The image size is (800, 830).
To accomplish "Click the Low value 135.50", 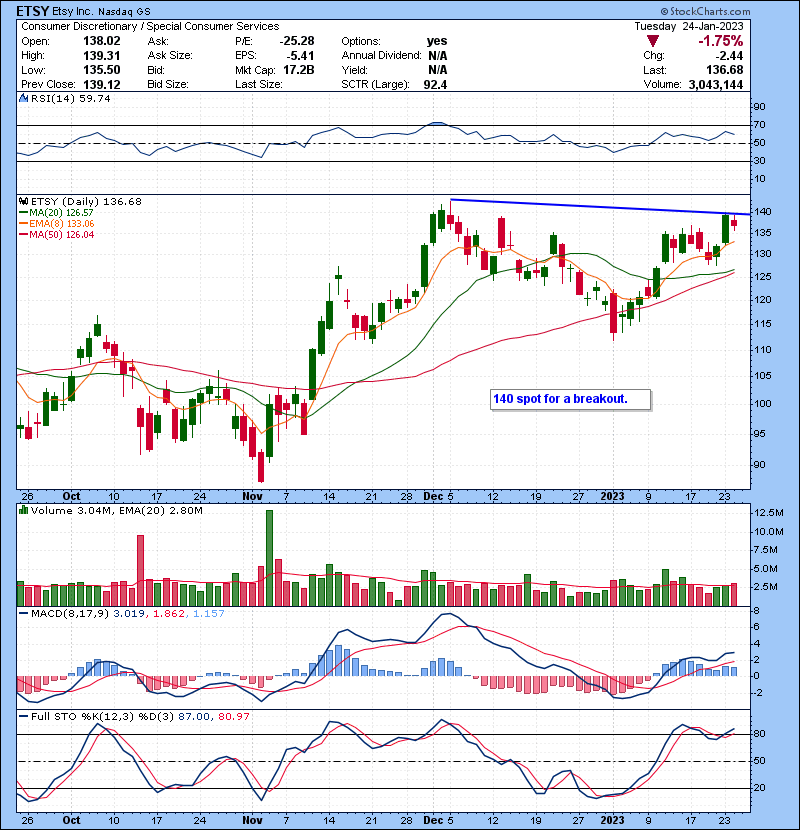I will [x=102, y=70].
